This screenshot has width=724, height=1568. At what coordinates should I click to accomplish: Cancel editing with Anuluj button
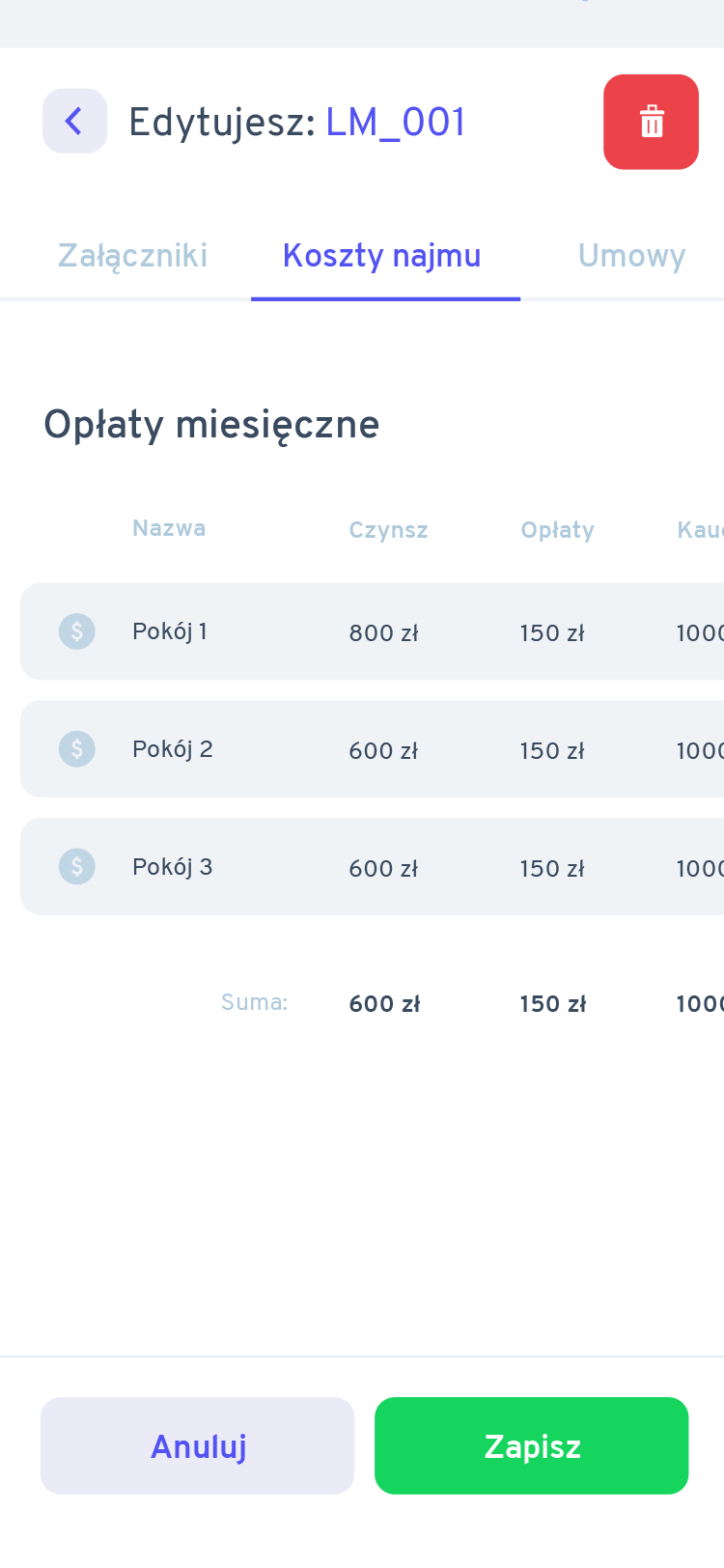(x=198, y=1446)
